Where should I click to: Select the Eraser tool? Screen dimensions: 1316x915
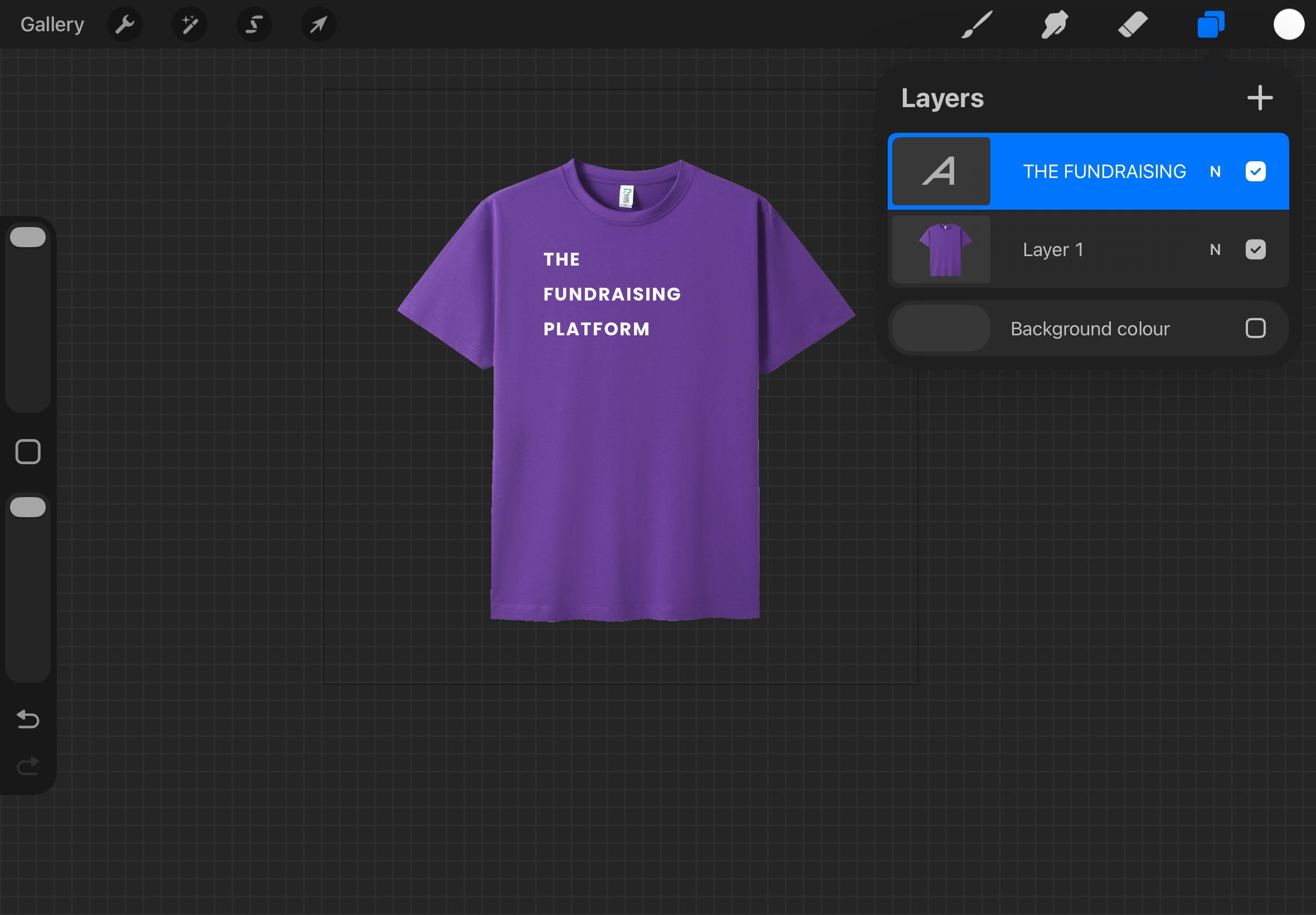pos(1132,25)
